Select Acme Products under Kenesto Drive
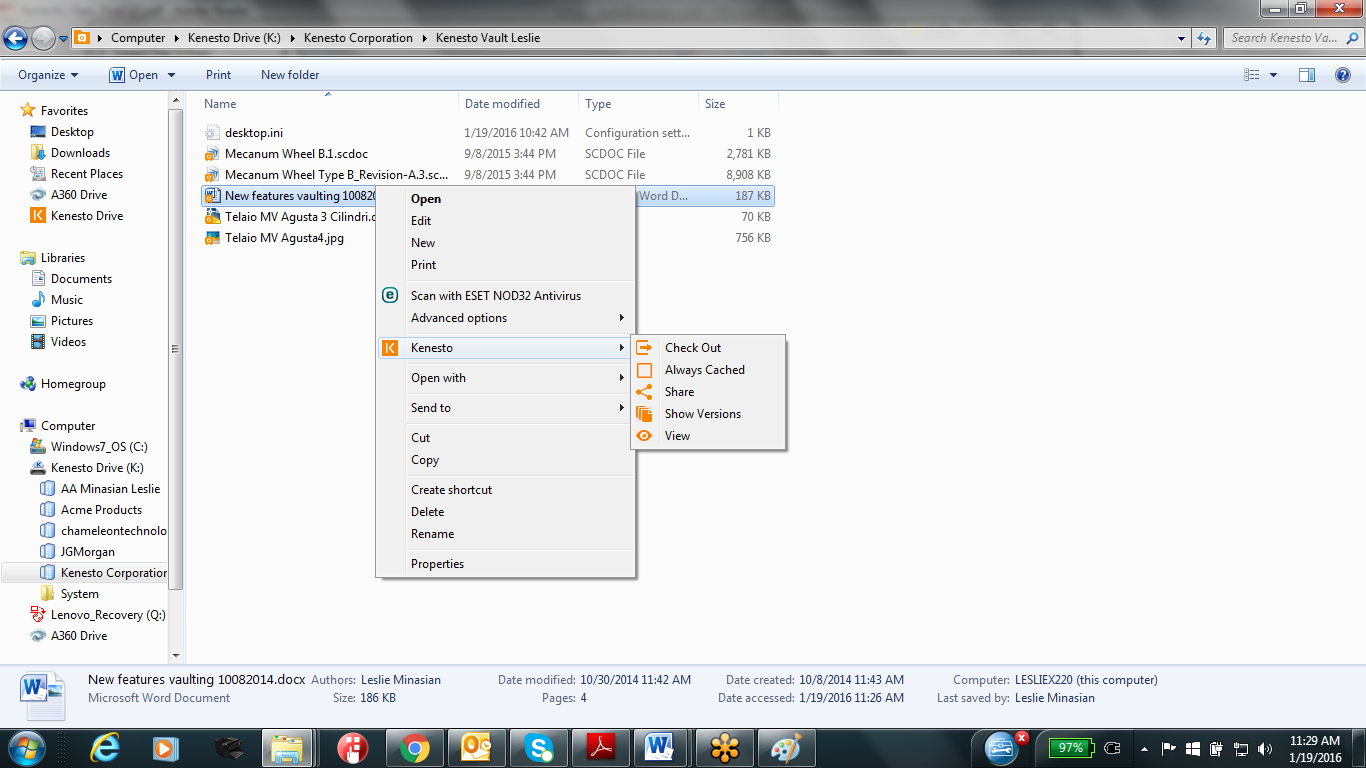 101,510
